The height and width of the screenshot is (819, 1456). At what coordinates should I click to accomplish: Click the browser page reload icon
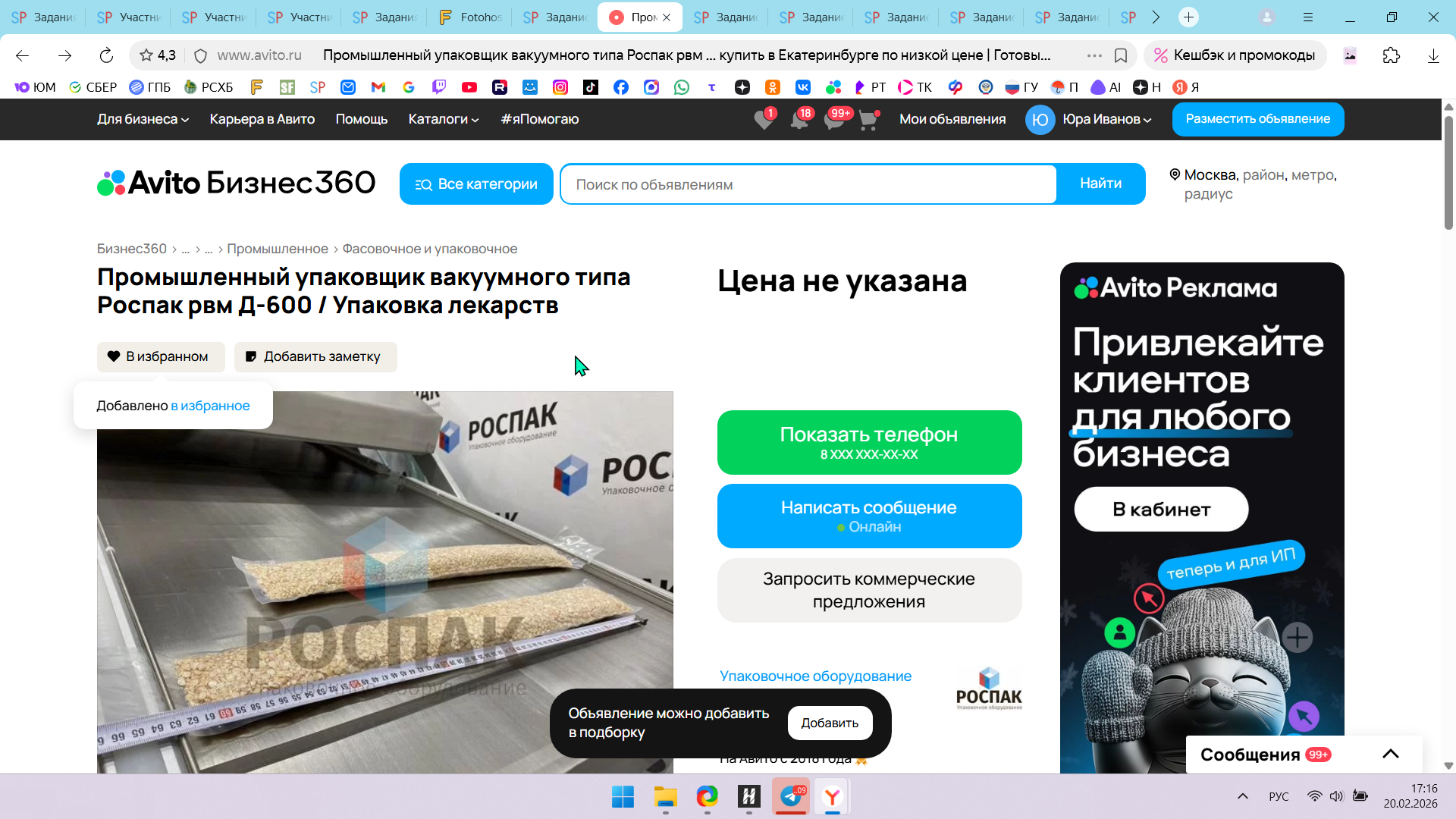[106, 55]
